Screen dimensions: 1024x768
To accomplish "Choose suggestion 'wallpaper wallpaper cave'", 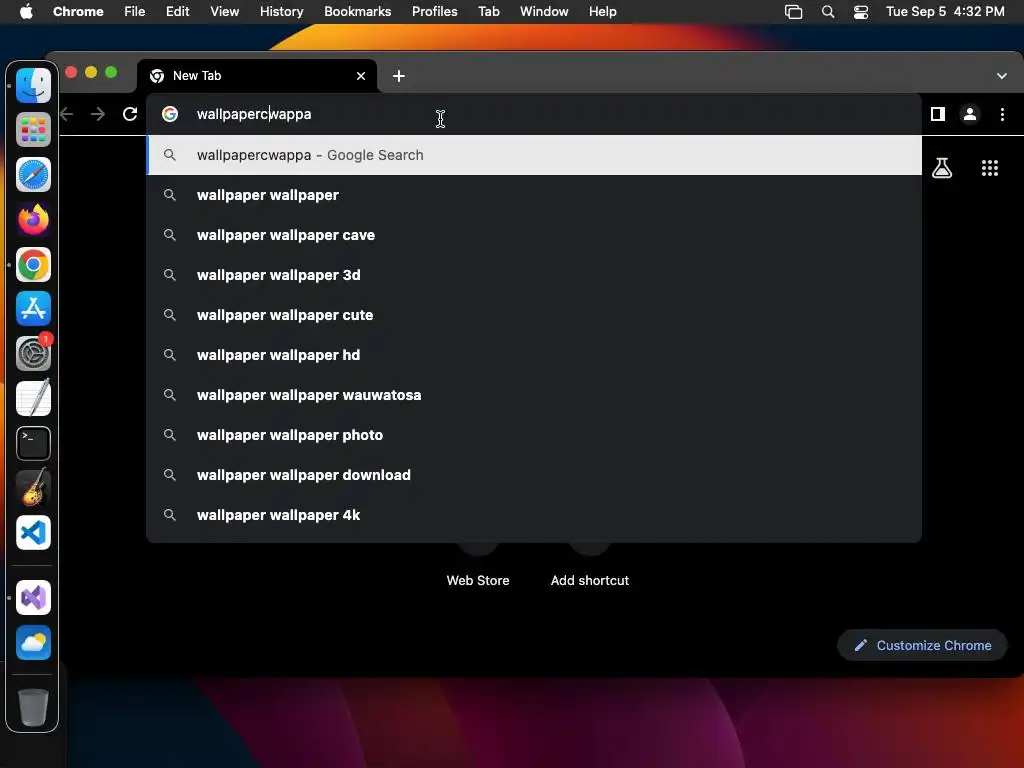I will tap(534, 235).
